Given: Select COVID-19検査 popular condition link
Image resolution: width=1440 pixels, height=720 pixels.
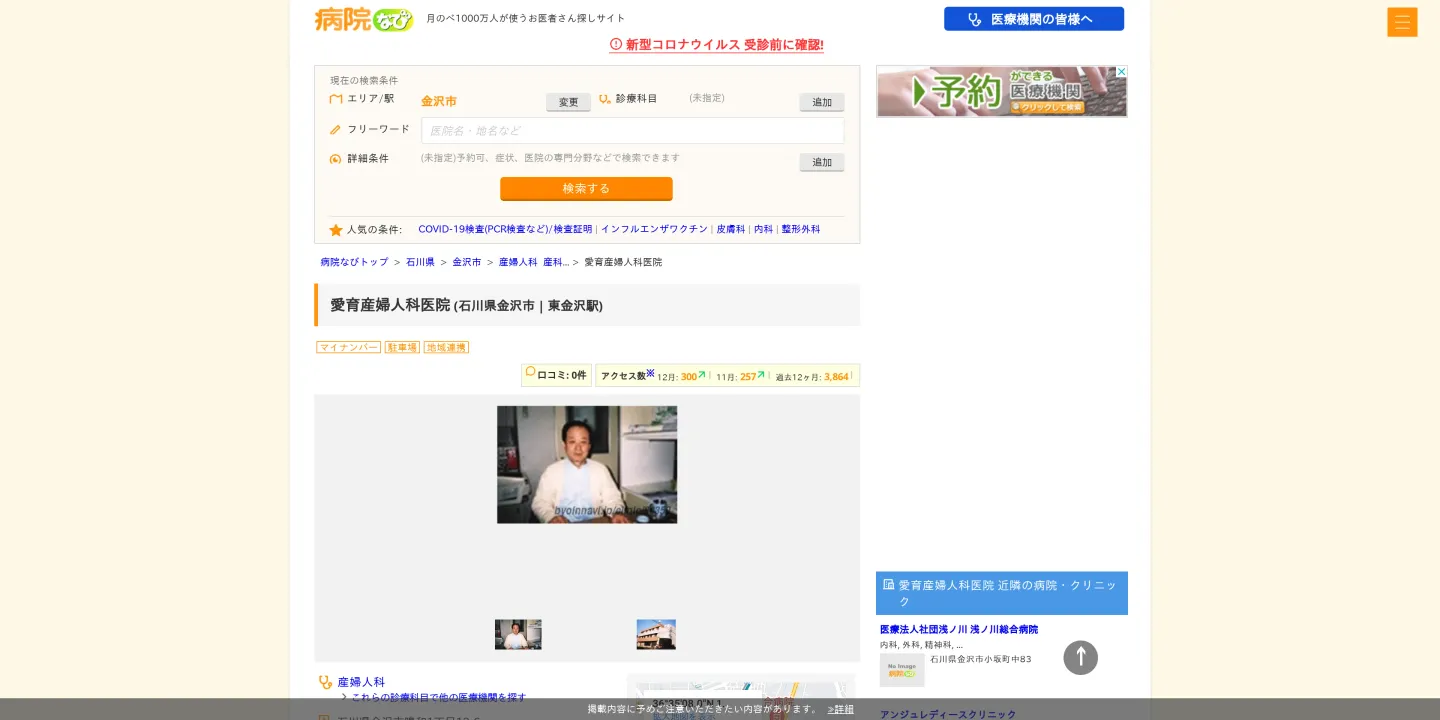Looking at the screenshot, I should coord(505,229).
